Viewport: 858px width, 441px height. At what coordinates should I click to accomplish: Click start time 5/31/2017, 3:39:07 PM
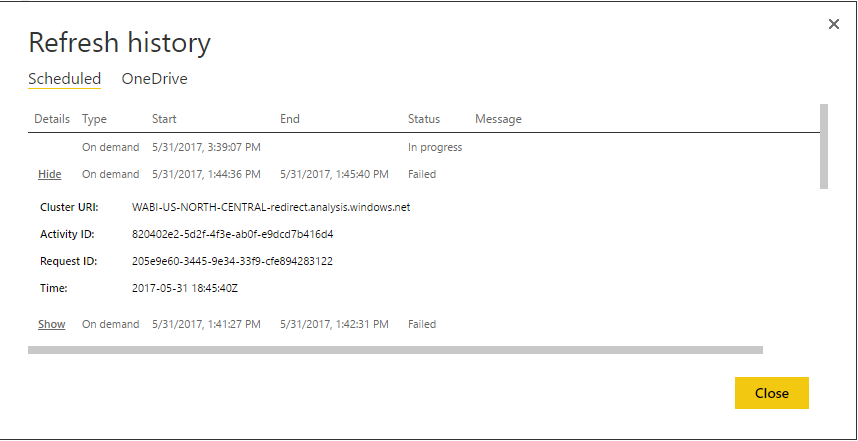(206, 148)
